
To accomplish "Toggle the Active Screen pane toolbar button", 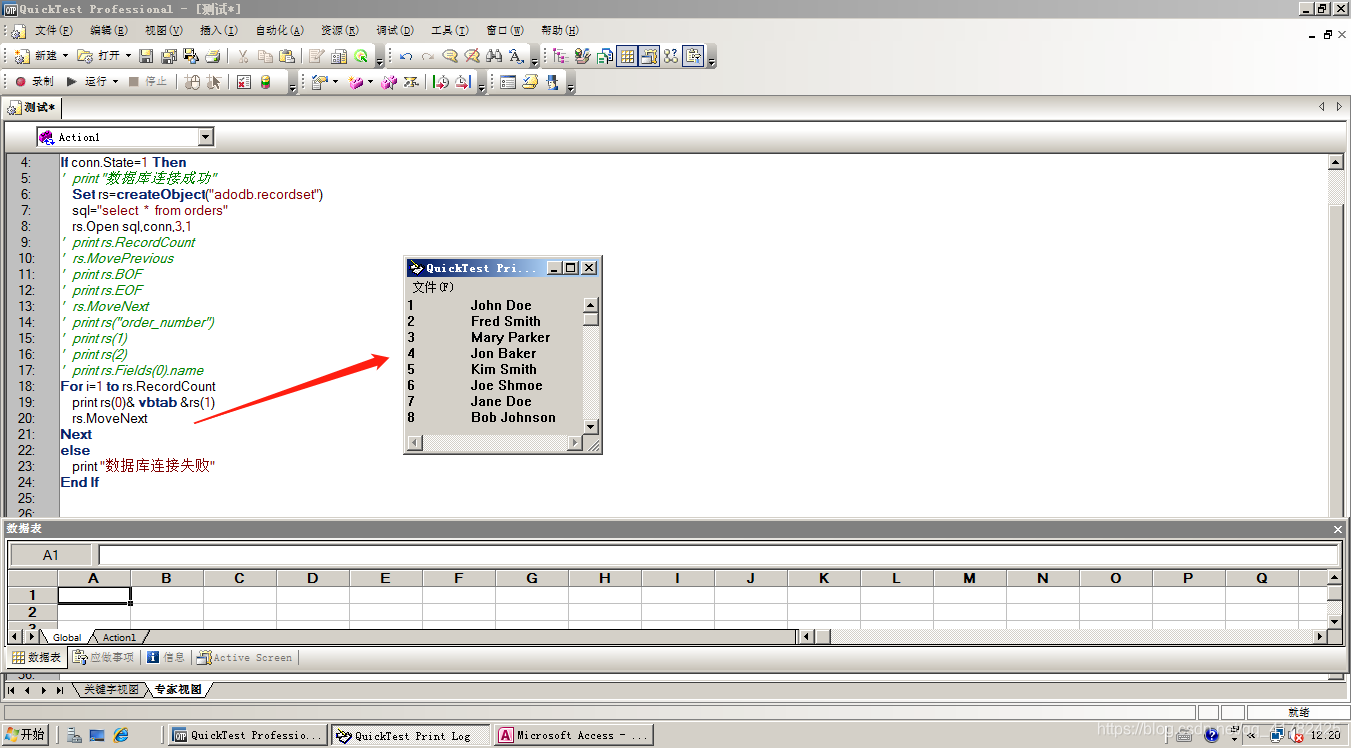I will pyautogui.click(x=649, y=56).
